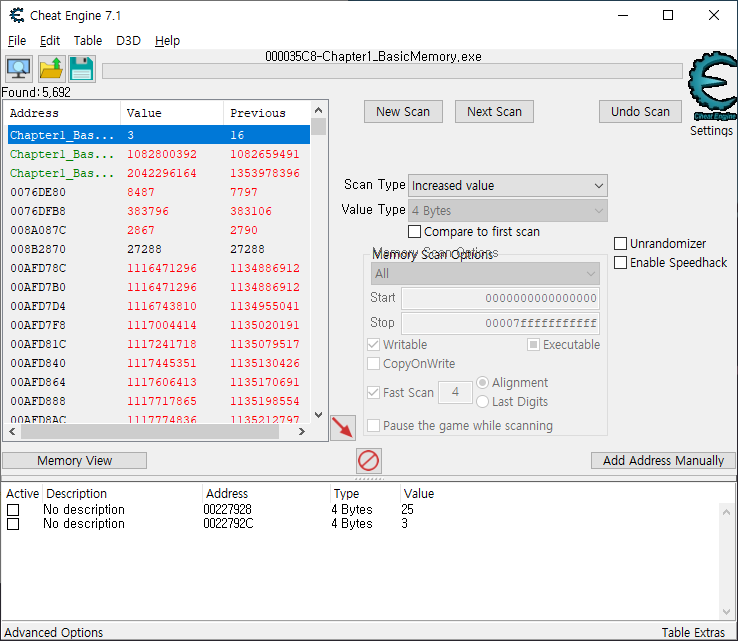Select the Last Digits radio button

point(482,401)
